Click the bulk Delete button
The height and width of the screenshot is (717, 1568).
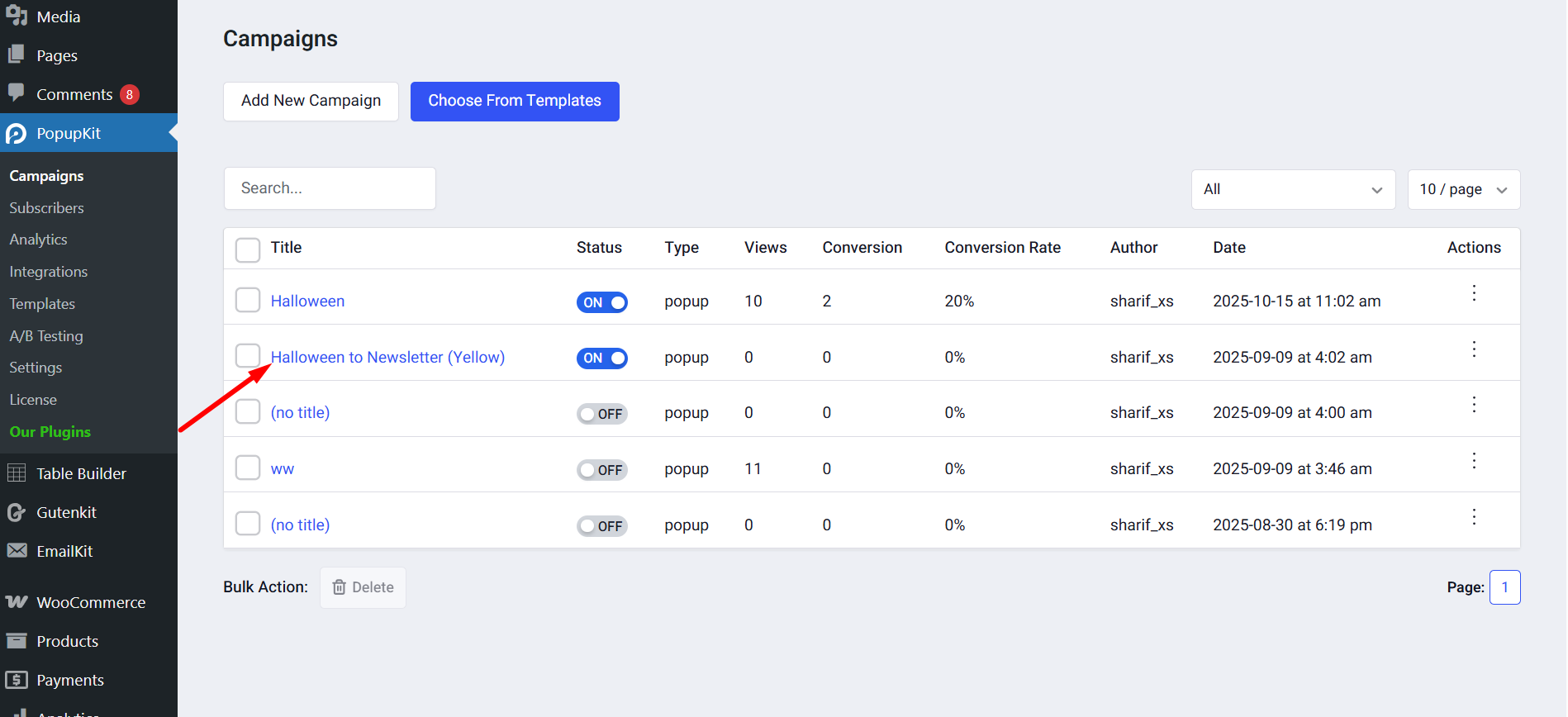(363, 587)
